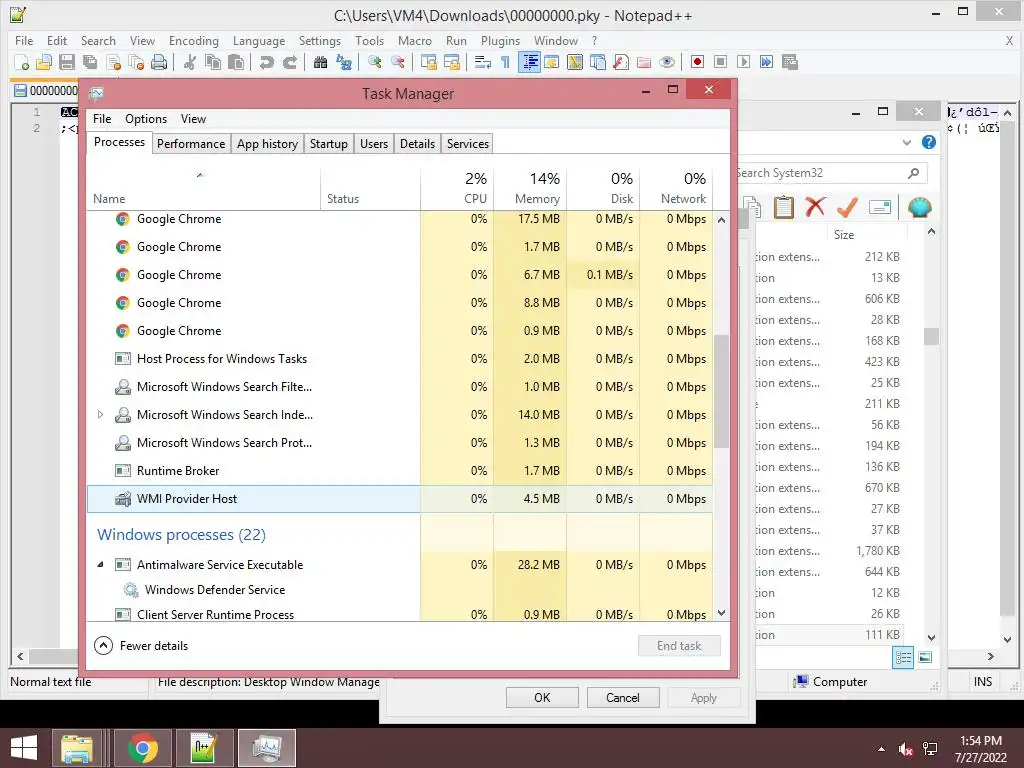Click the End task button
1024x768 pixels.
679,646
